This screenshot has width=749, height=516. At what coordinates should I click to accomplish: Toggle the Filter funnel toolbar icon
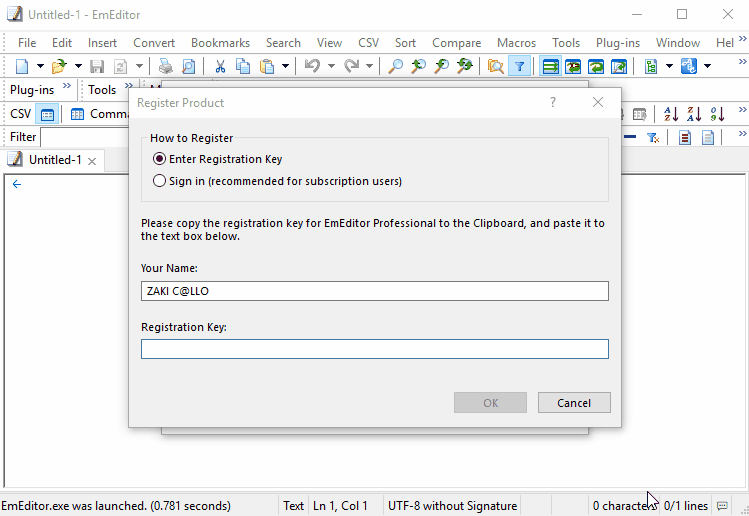point(519,66)
